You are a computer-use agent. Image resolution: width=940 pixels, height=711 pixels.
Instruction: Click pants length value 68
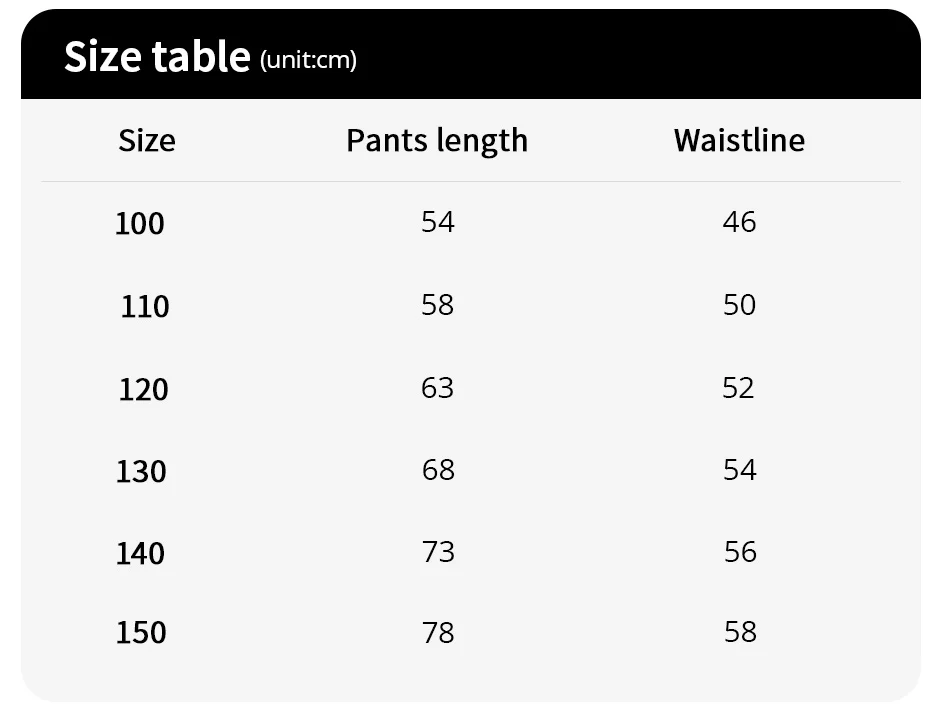click(x=438, y=469)
